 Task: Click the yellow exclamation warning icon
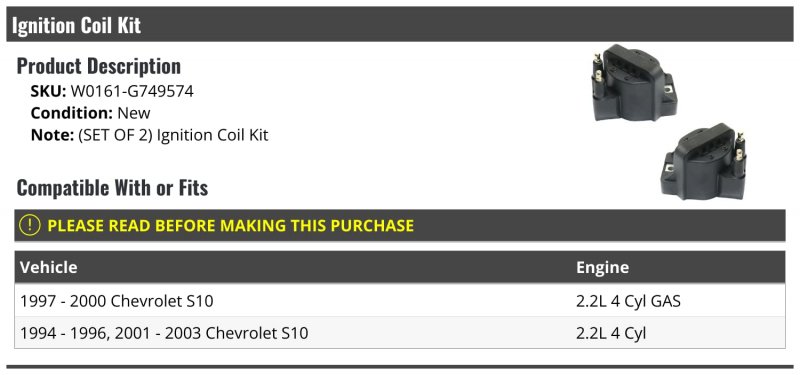tap(30, 226)
